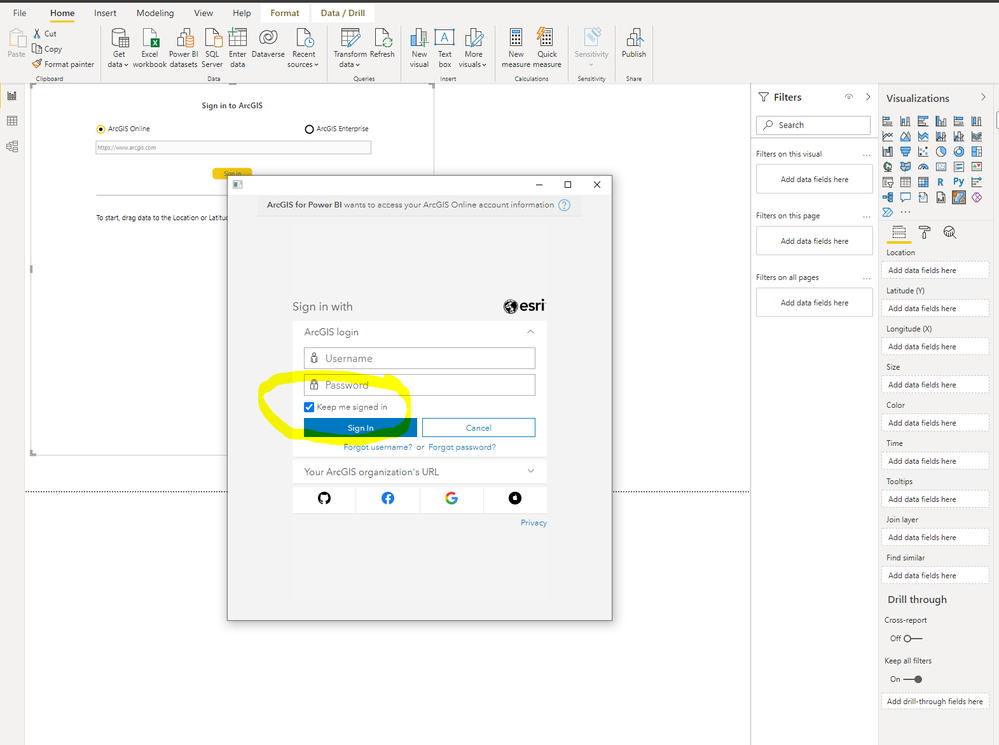Toggle the Keep all filters switch

[911, 679]
